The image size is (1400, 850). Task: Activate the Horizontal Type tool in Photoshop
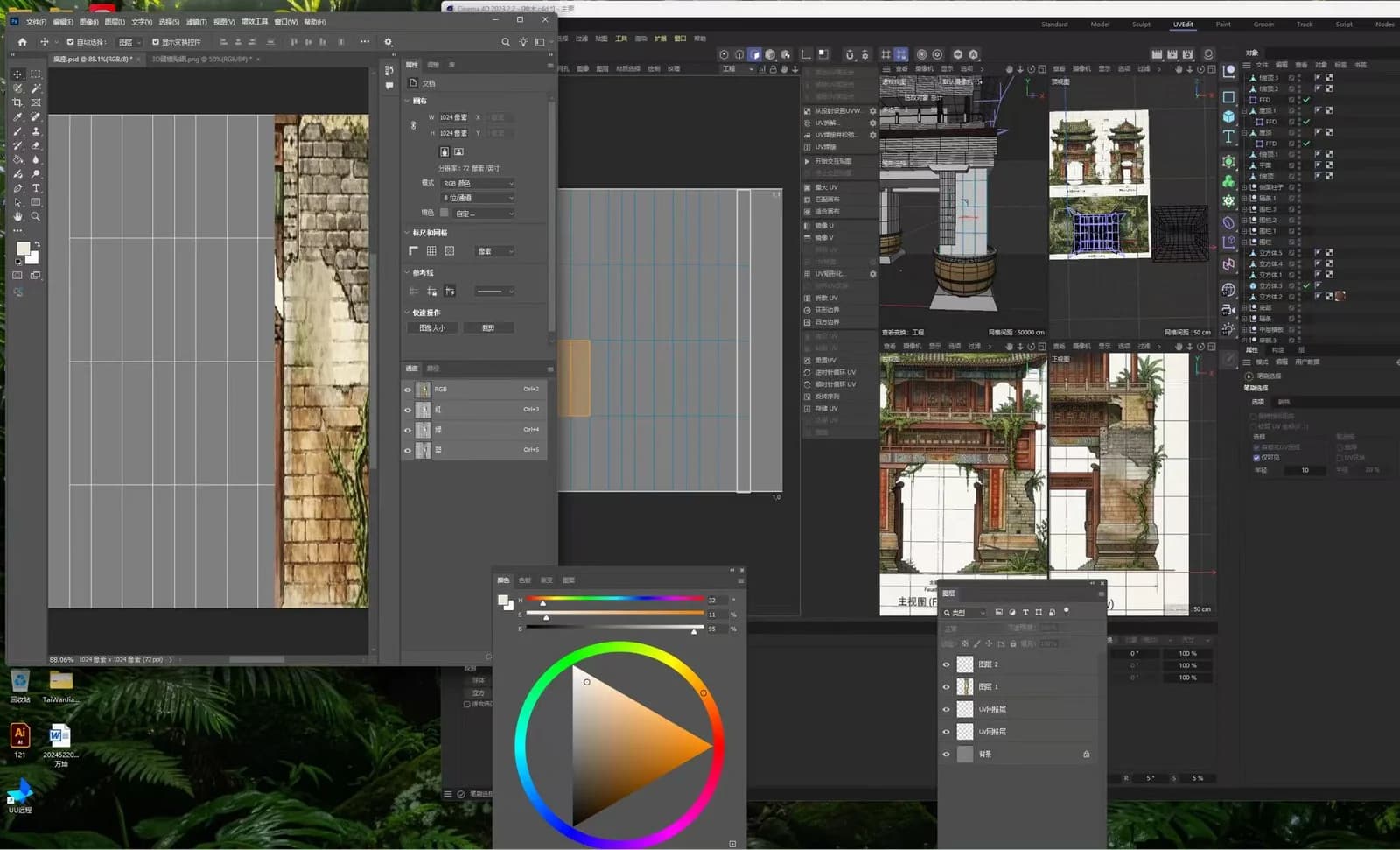(36, 188)
